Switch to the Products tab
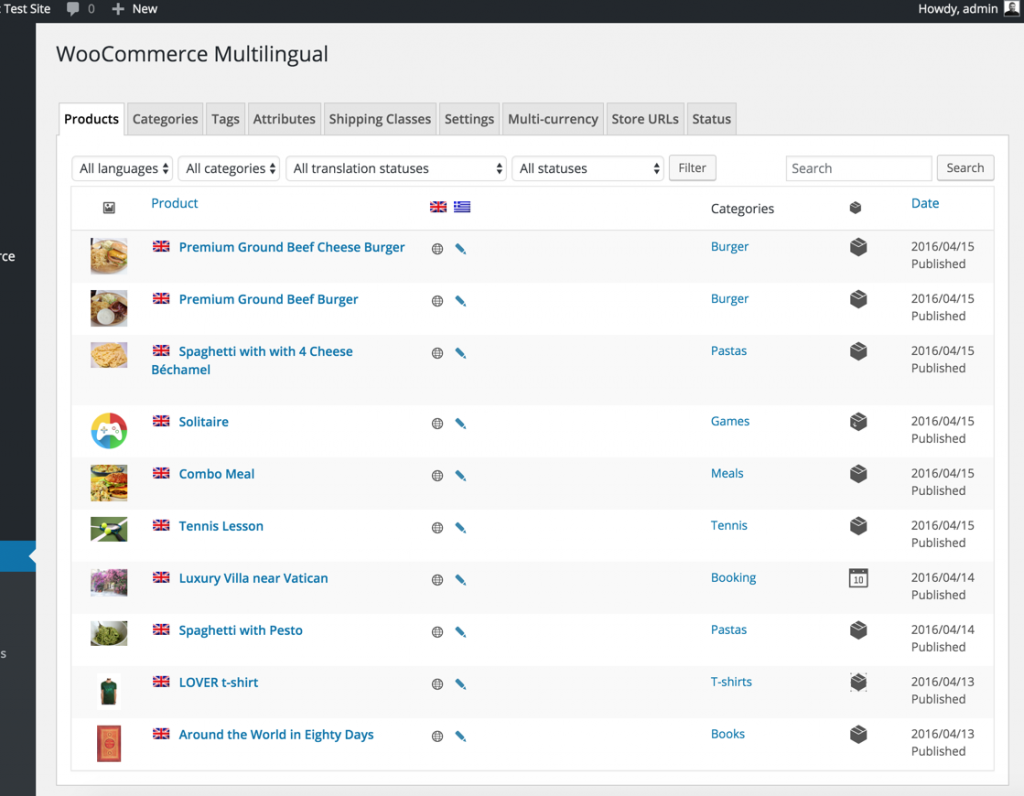Image resolution: width=1024 pixels, height=796 pixels. coord(91,119)
